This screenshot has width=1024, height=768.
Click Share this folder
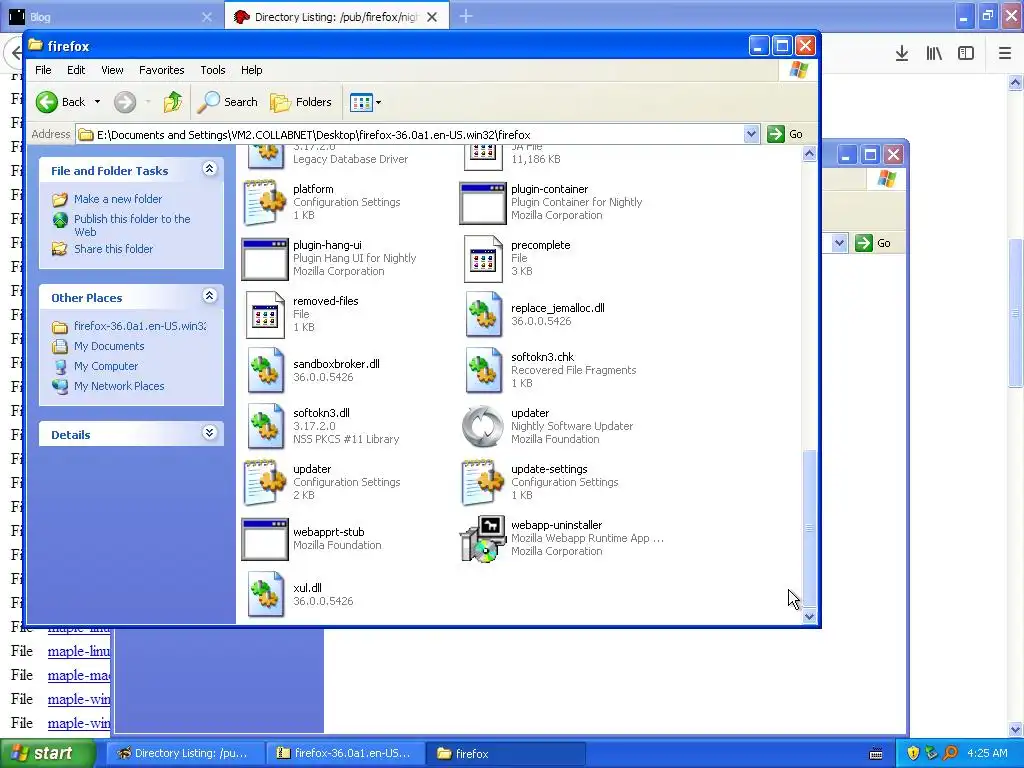pyautogui.click(x=113, y=249)
